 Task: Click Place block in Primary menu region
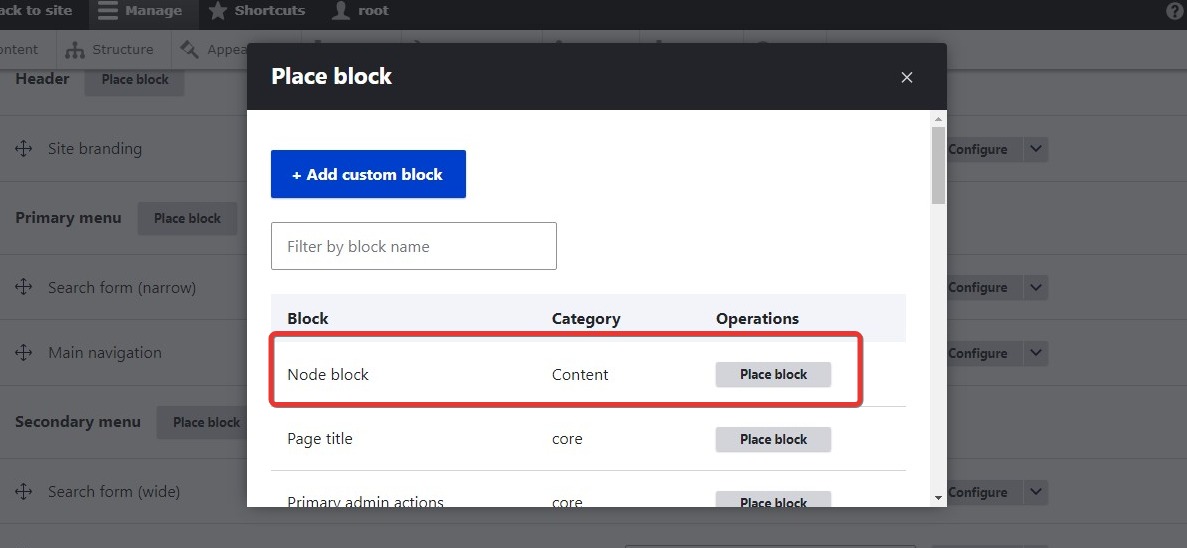(187, 218)
